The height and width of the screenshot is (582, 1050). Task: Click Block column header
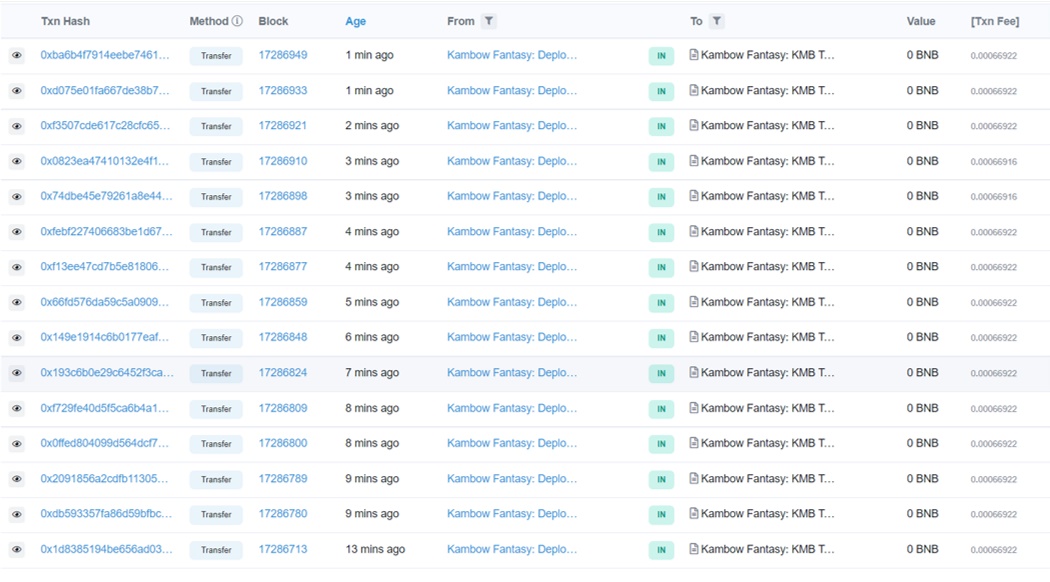[x=273, y=21]
